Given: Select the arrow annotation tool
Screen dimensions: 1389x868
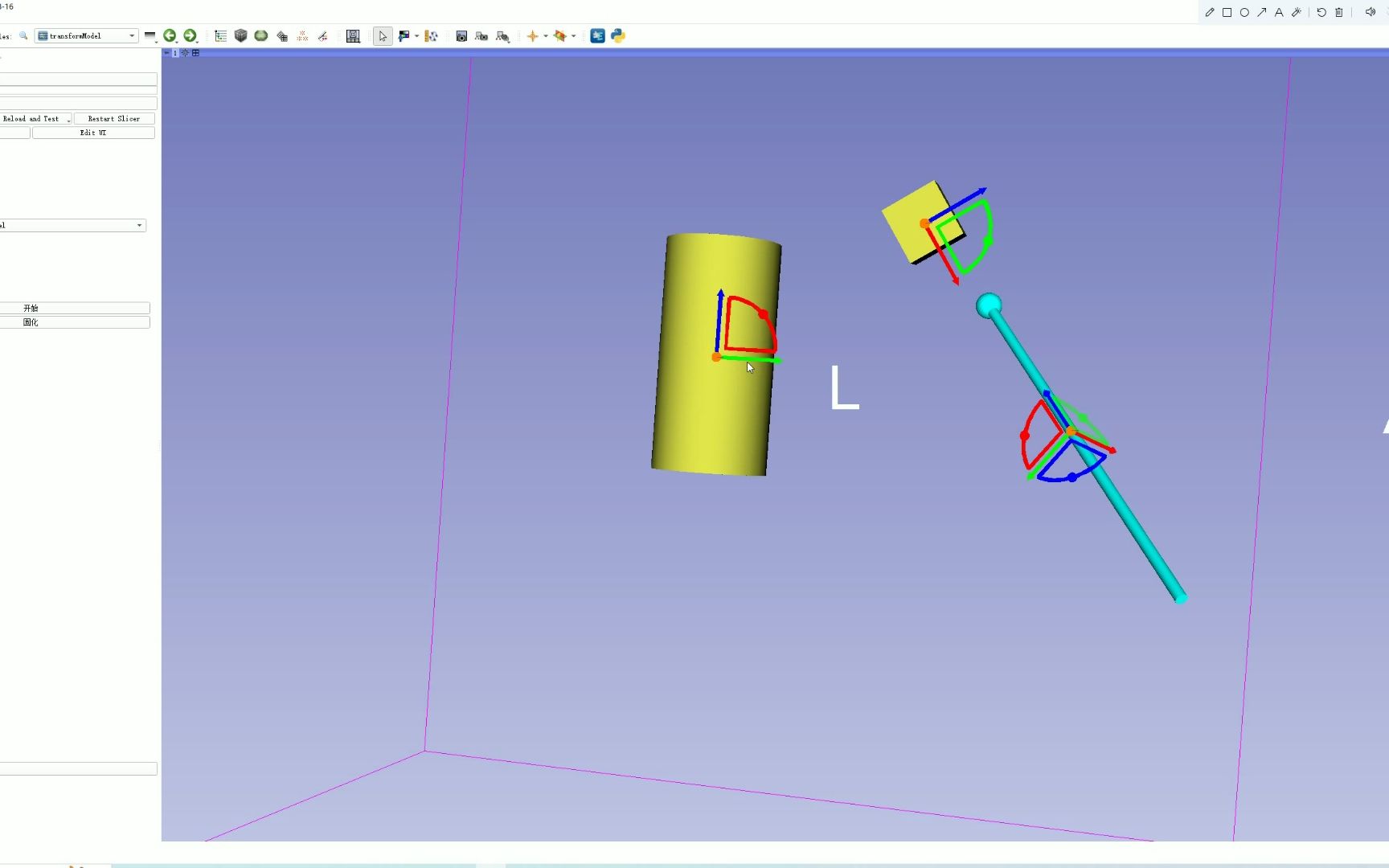Looking at the screenshot, I should pyautogui.click(x=1262, y=12).
